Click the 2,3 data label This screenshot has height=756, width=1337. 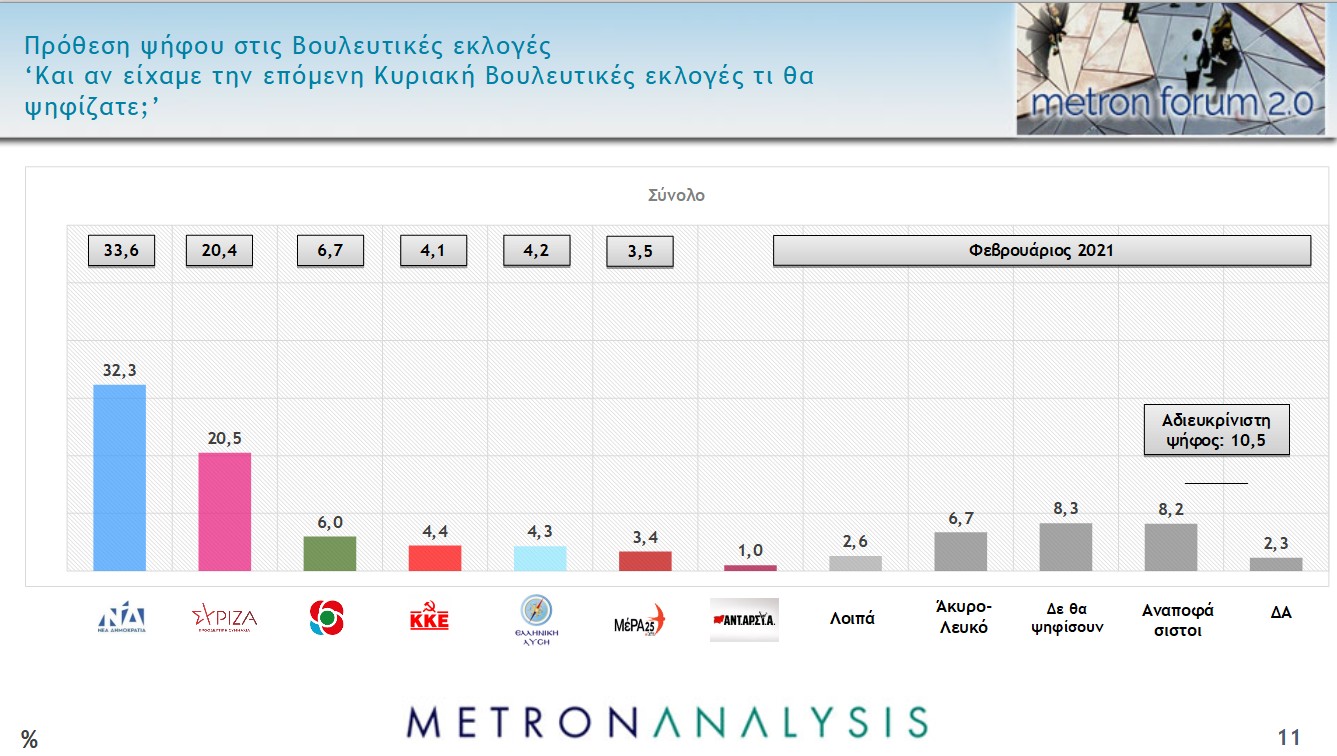click(x=1276, y=542)
